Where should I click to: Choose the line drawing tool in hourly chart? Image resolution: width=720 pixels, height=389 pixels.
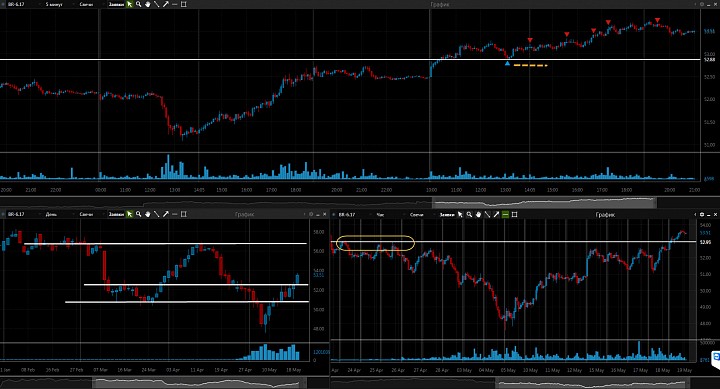pyautogui.click(x=487, y=214)
